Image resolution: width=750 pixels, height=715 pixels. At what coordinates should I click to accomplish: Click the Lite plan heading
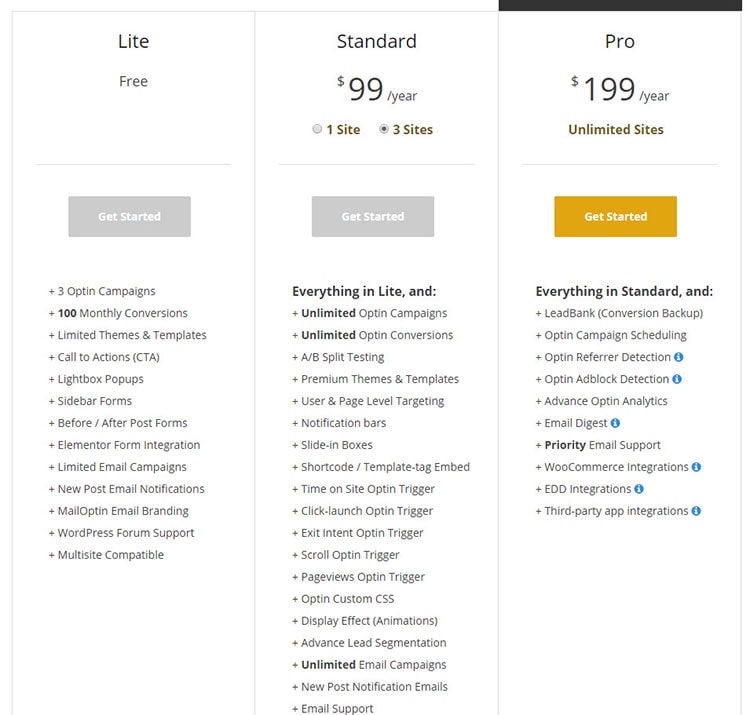point(133,42)
